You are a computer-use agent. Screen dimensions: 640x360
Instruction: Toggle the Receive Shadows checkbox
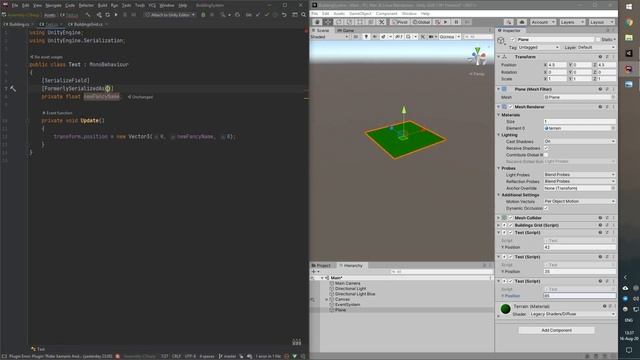(x=546, y=148)
